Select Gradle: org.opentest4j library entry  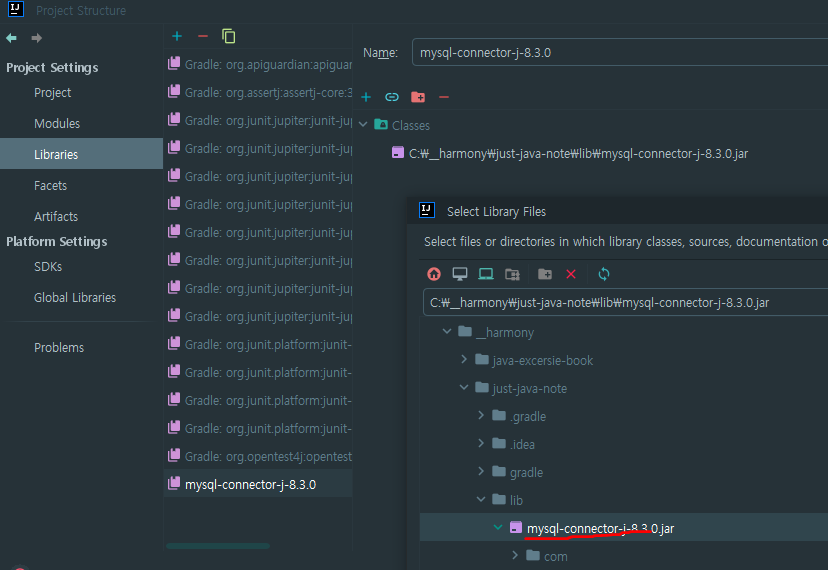click(258, 456)
